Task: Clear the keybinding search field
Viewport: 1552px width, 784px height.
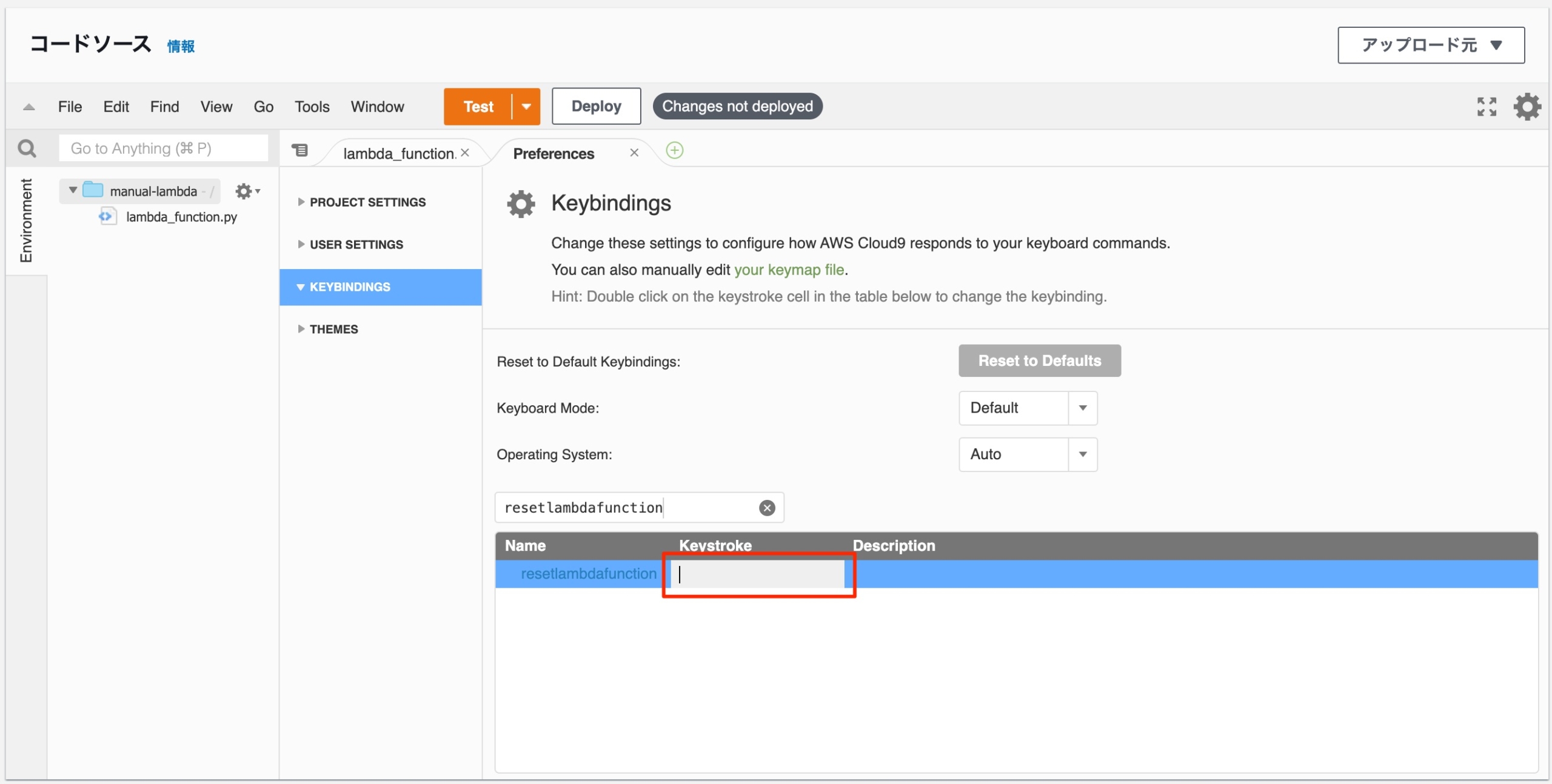Action: point(767,508)
